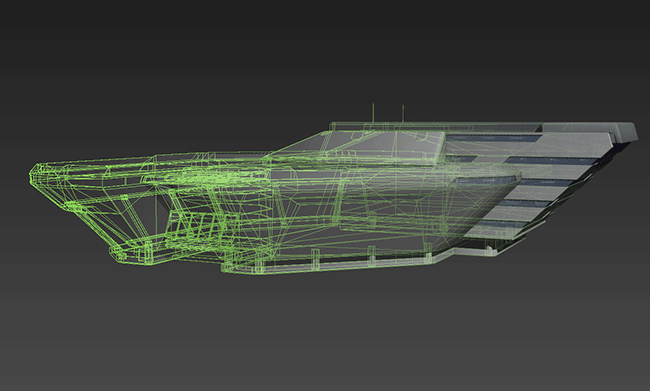Click the wireframe nose tip of the ship

tap(33, 173)
